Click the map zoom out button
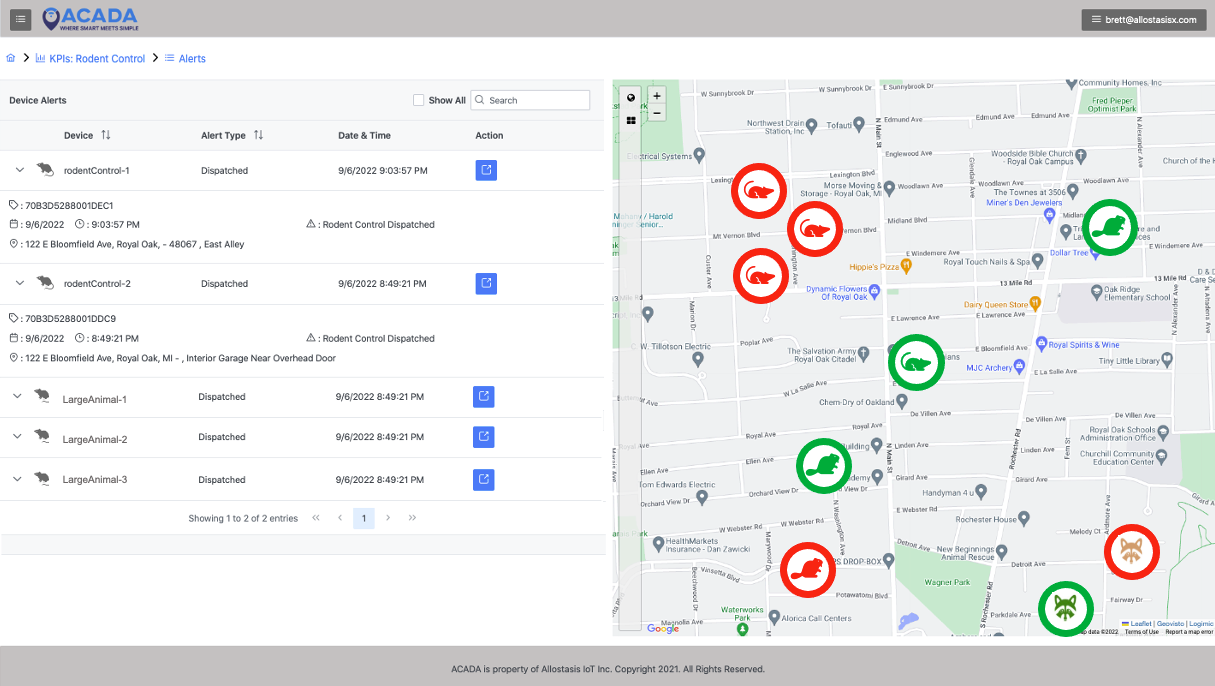Viewport: 1215px width, 686px height. 657,113
